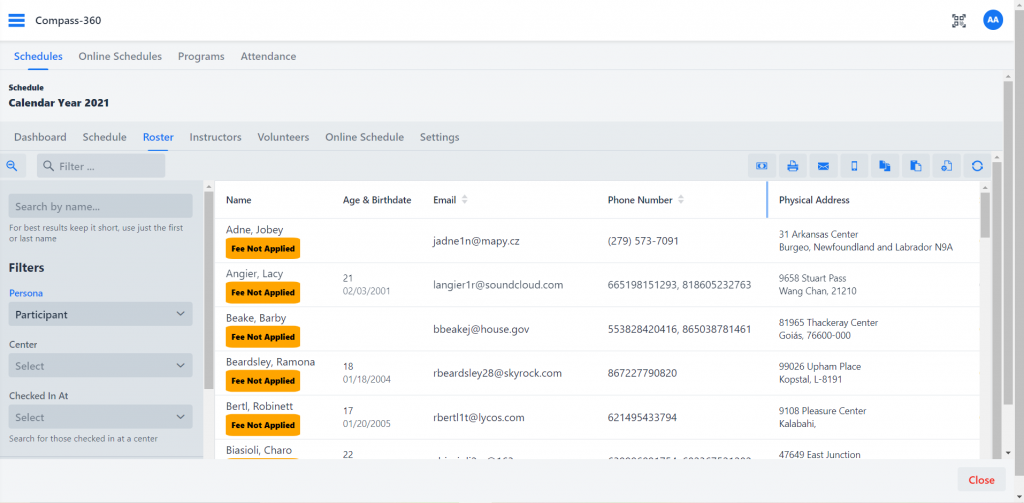Click Beardsley, Ramona's Fee Not Applied badge
This screenshot has width=1024, height=503.
(263, 381)
